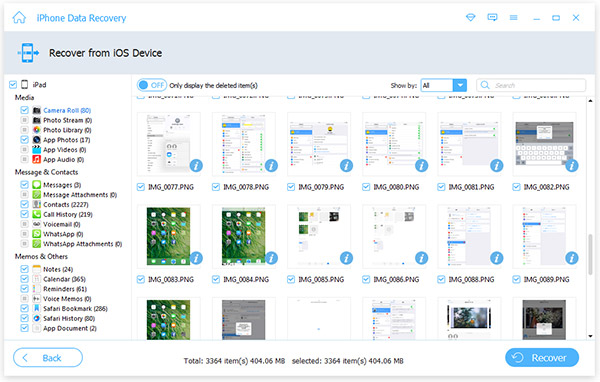Image resolution: width=600 pixels, height=382 pixels.
Task: Click the Recover from iOS Device icon
Action: pyautogui.click(x=28, y=52)
